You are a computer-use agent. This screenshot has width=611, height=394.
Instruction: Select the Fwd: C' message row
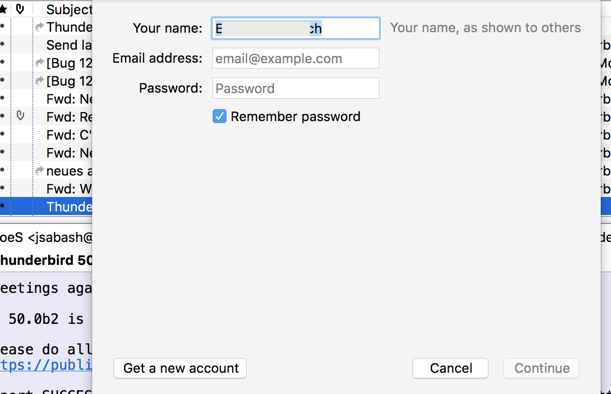pos(46,135)
